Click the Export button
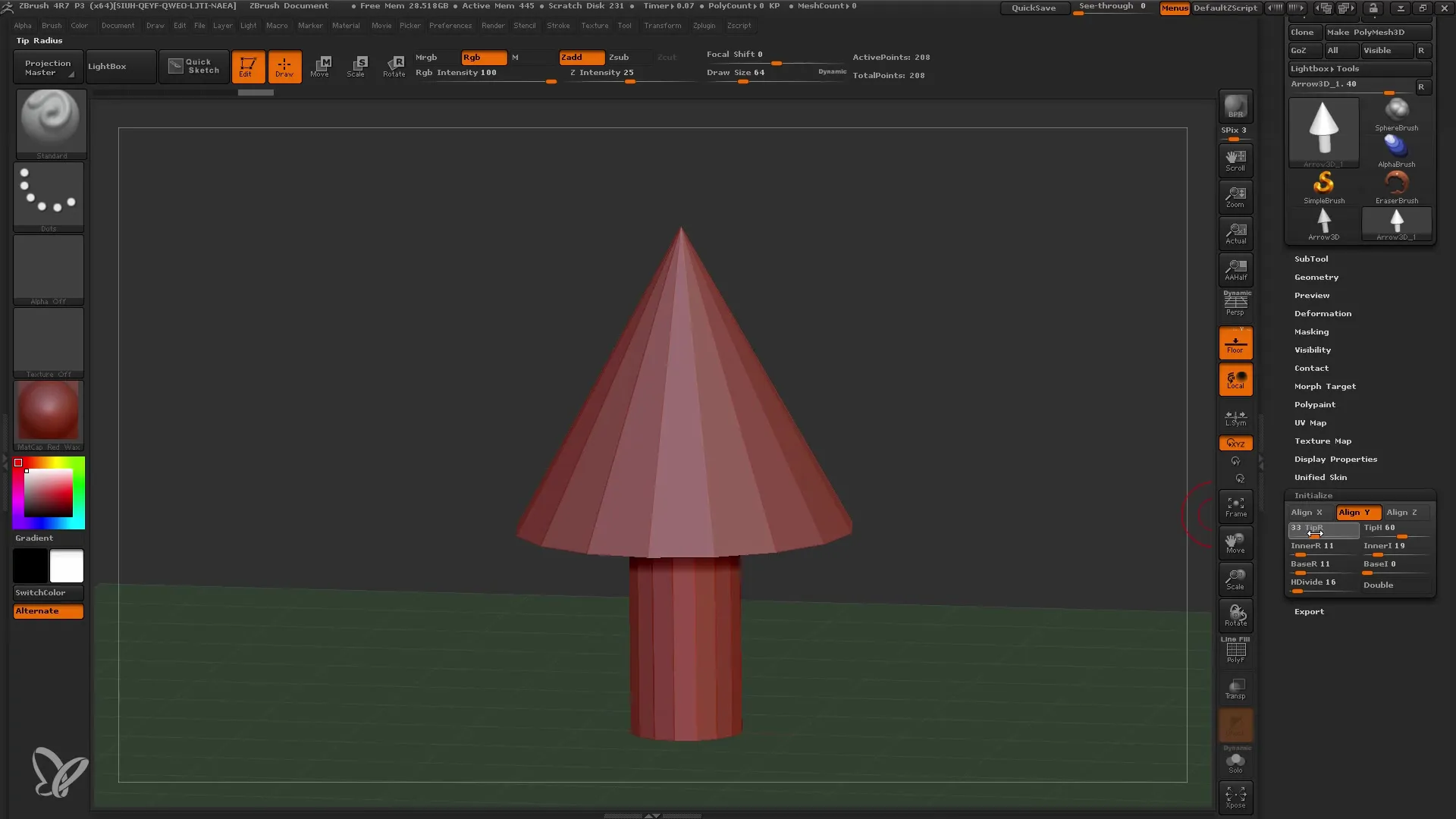This screenshot has height=819, width=1456. click(x=1309, y=611)
